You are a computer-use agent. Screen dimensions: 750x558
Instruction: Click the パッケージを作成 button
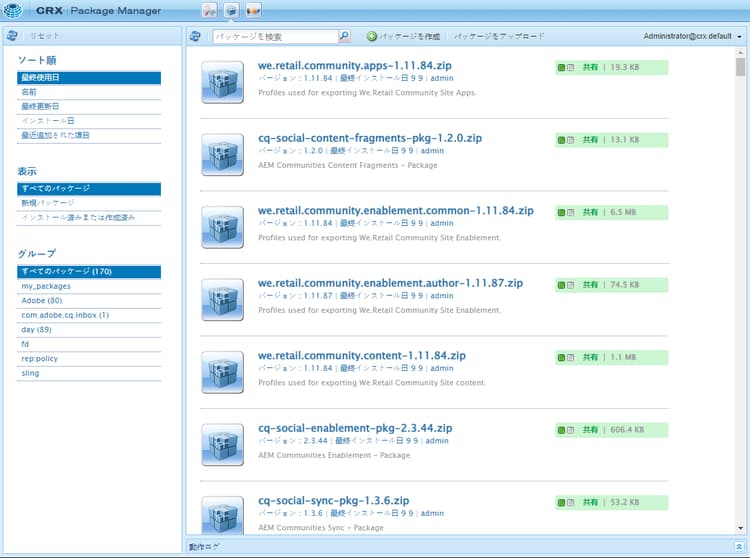point(404,36)
